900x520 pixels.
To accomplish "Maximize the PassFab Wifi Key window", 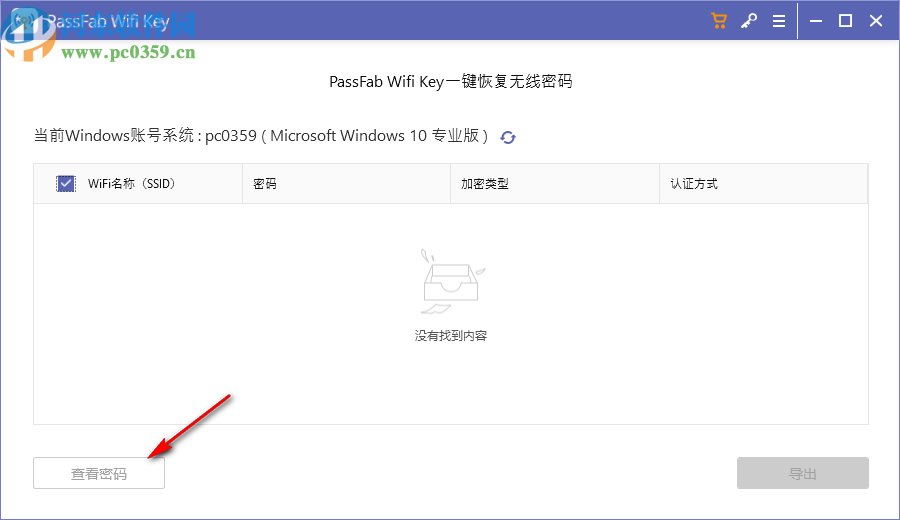I will pos(845,21).
